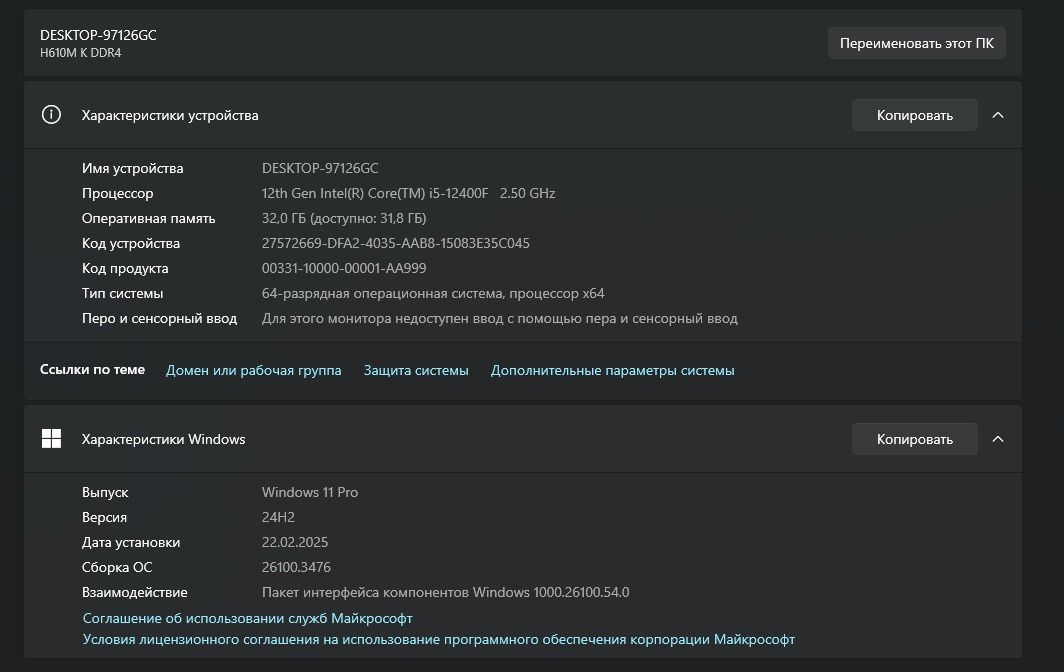The width and height of the screenshot is (1064, 672).
Task: Select the edition value Windows 11 Pro
Action: pyautogui.click(x=310, y=492)
